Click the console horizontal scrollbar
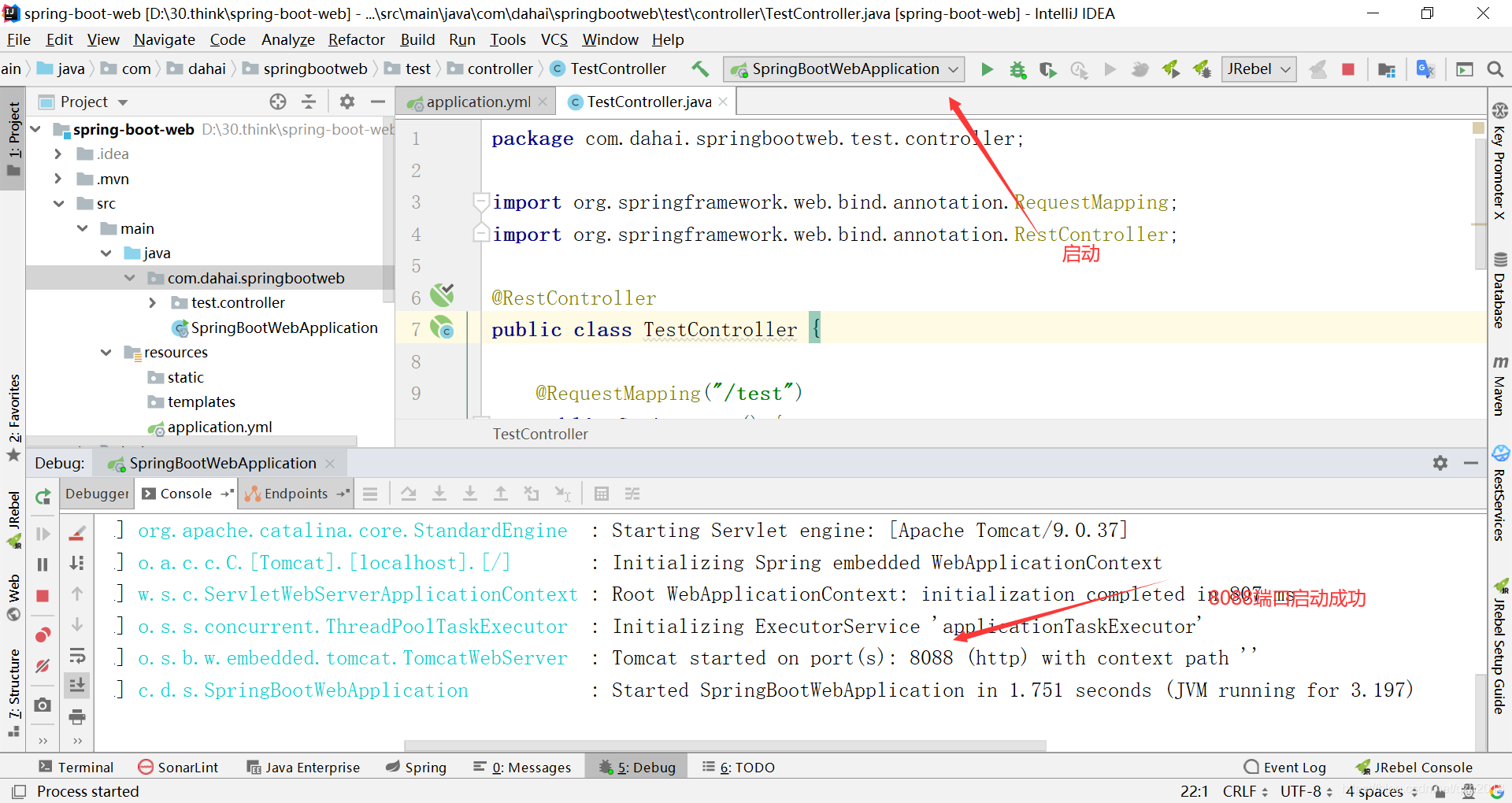 (725, 745)
